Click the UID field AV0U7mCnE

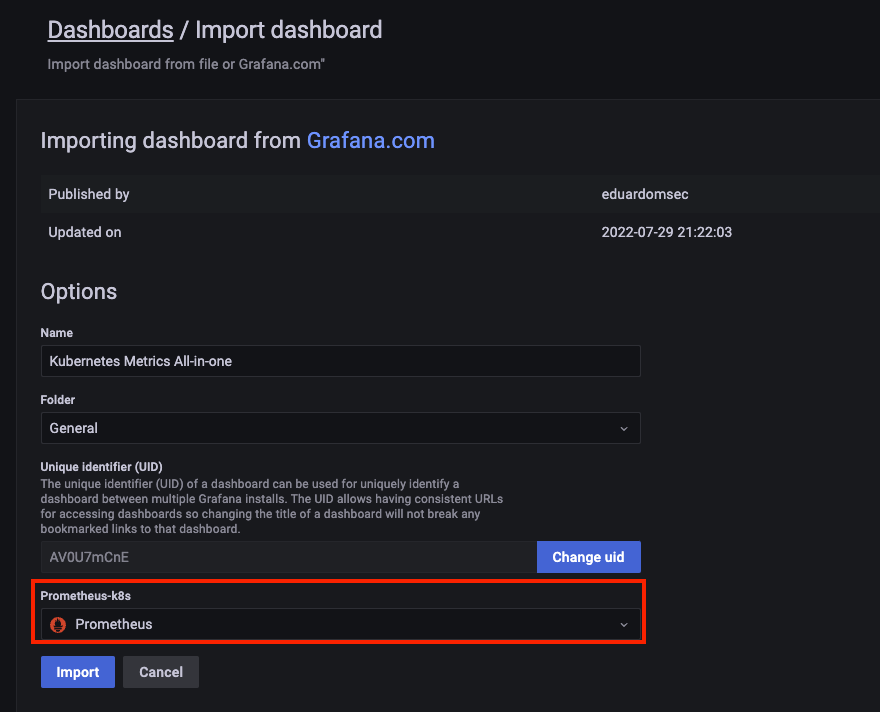click(288, 557)
